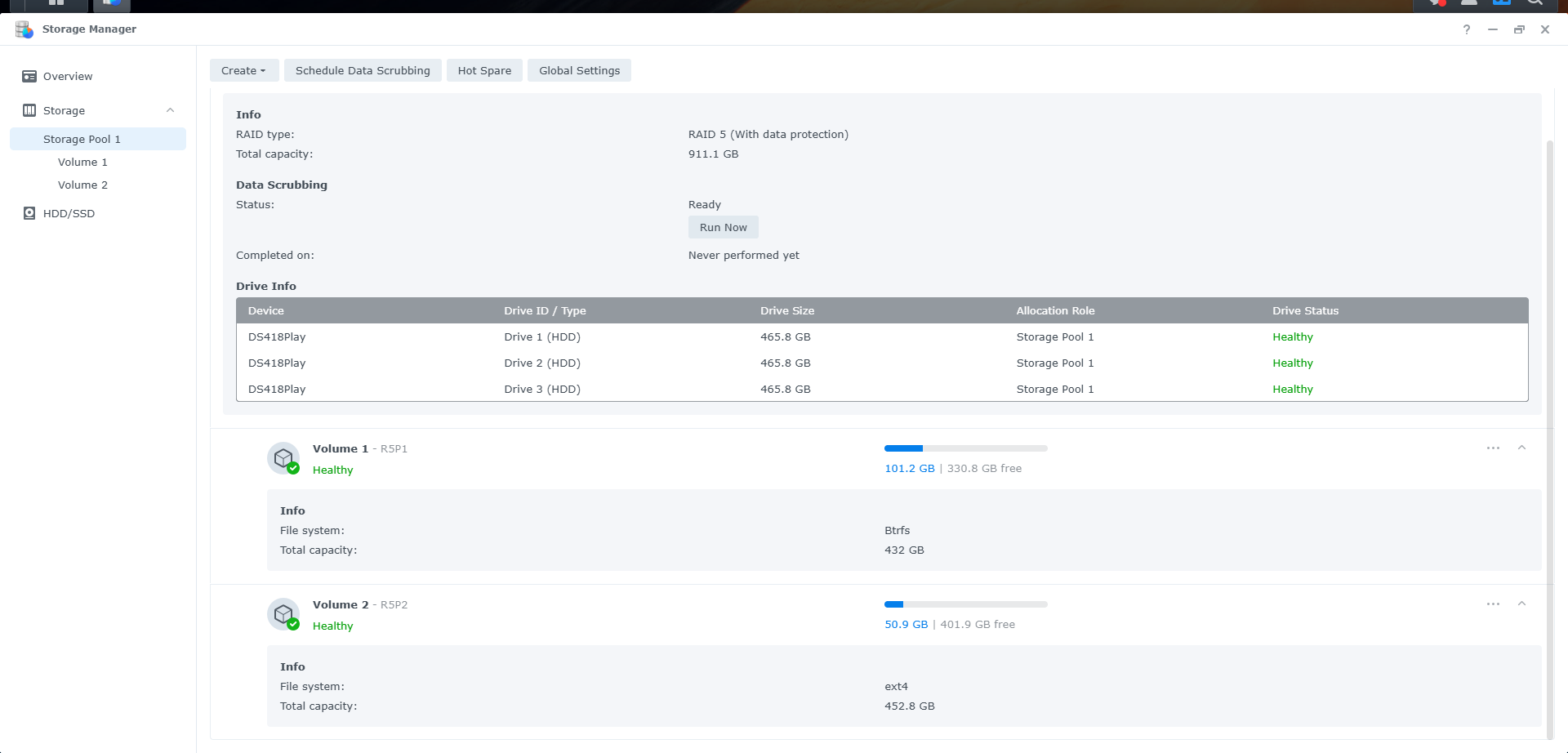Click Healthy status in the Drive 2 row
The image size is (1568, 753).
(x=1293, y=363)
